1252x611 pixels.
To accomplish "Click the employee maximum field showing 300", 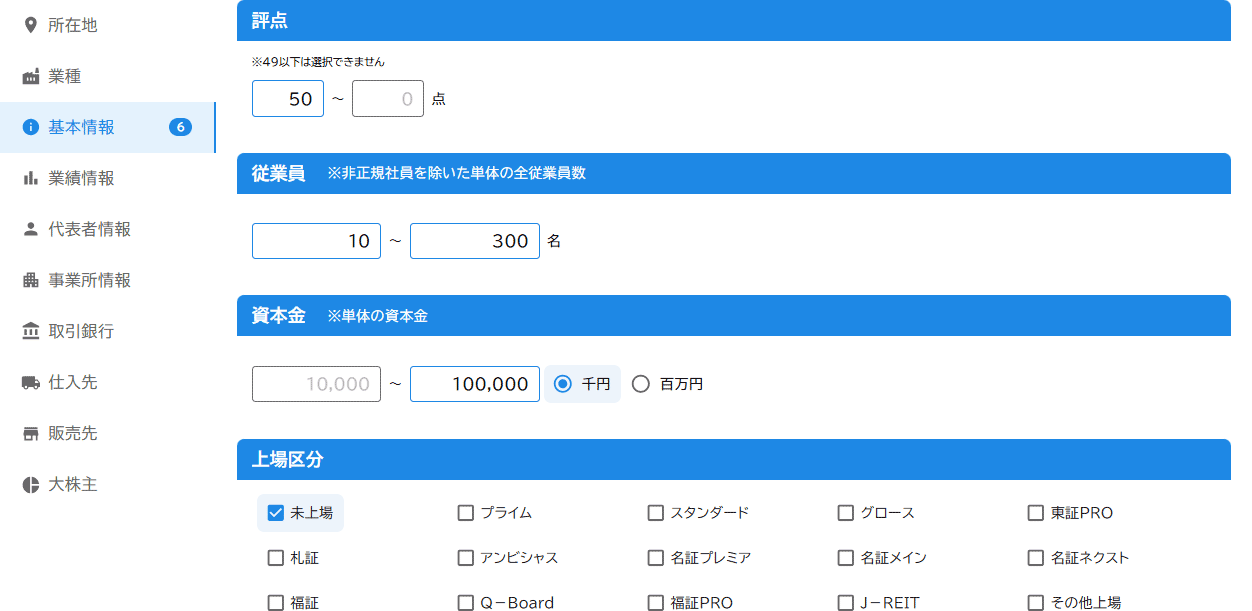I will pyautogui.click(x=474, y=241).
